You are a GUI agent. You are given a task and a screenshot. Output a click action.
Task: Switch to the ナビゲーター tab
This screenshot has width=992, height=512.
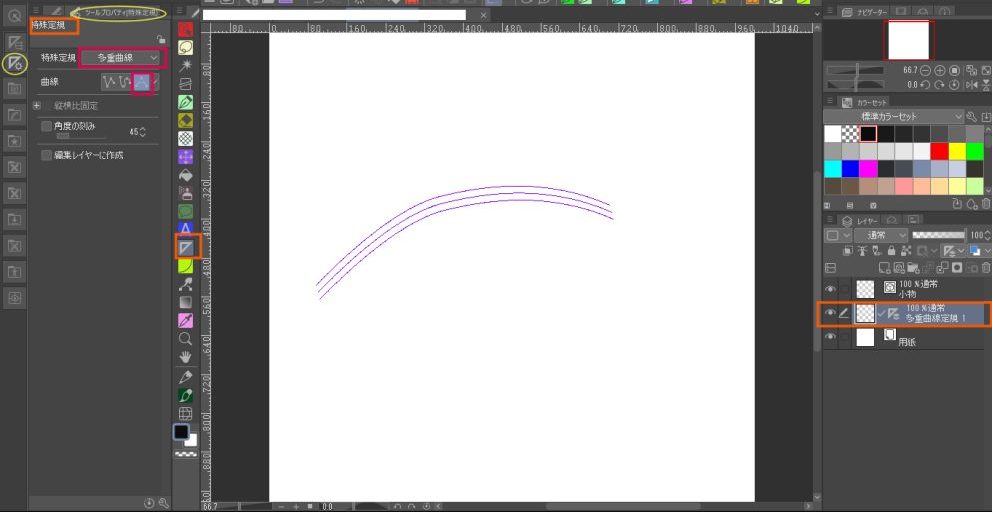coord(865,11)
